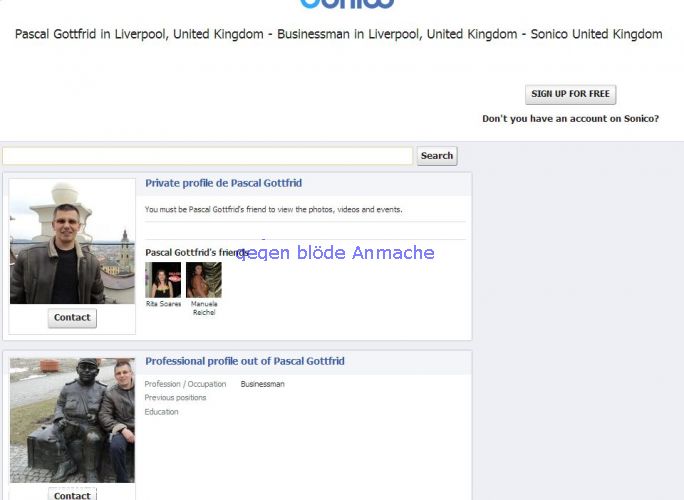The image size is (684, 500).
Task: Click inside the empty search text field
Action: [207, 156]
